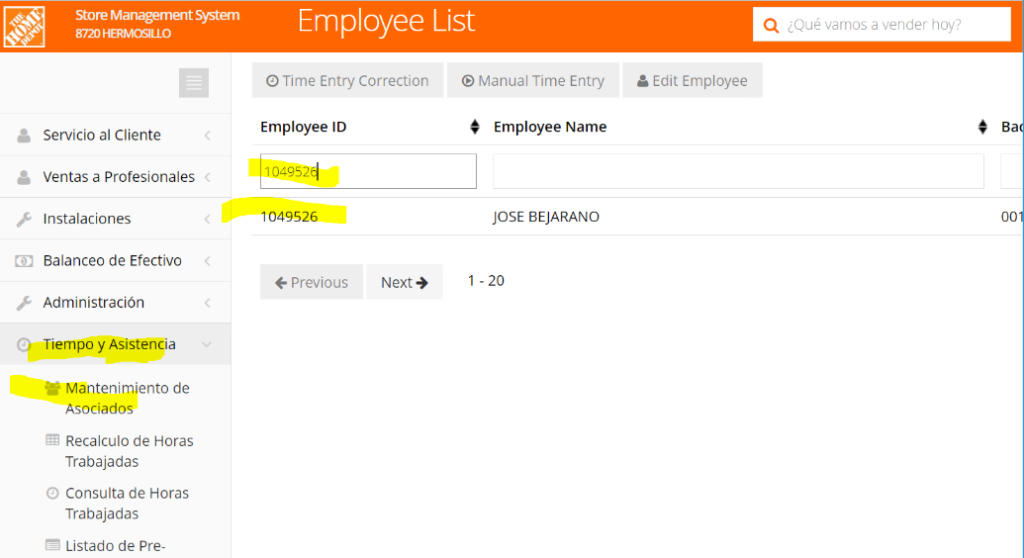Viewport: 1024px width, 558px height.
Task: Click the Listado de Pre- list icon
Action: [x=52, y=544]
